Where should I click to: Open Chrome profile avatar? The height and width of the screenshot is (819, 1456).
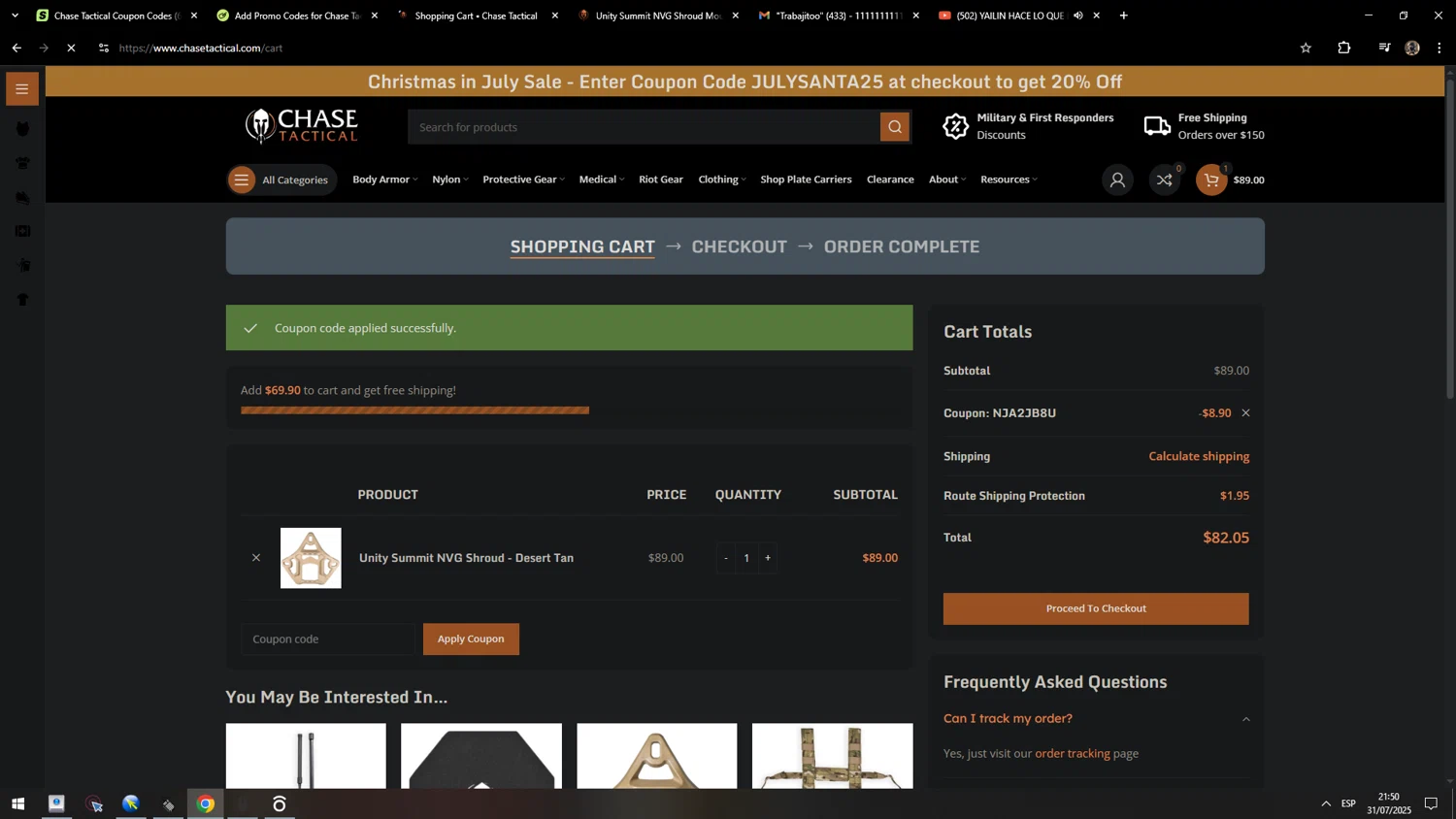pyautogui.click(x=1412, y=48)
